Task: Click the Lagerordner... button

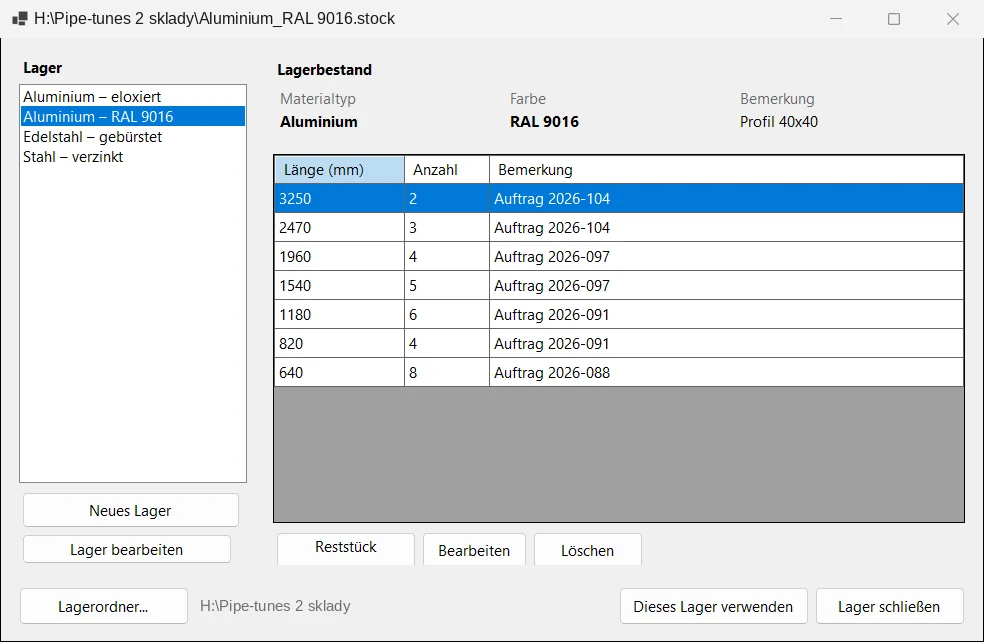Action: 104,606
